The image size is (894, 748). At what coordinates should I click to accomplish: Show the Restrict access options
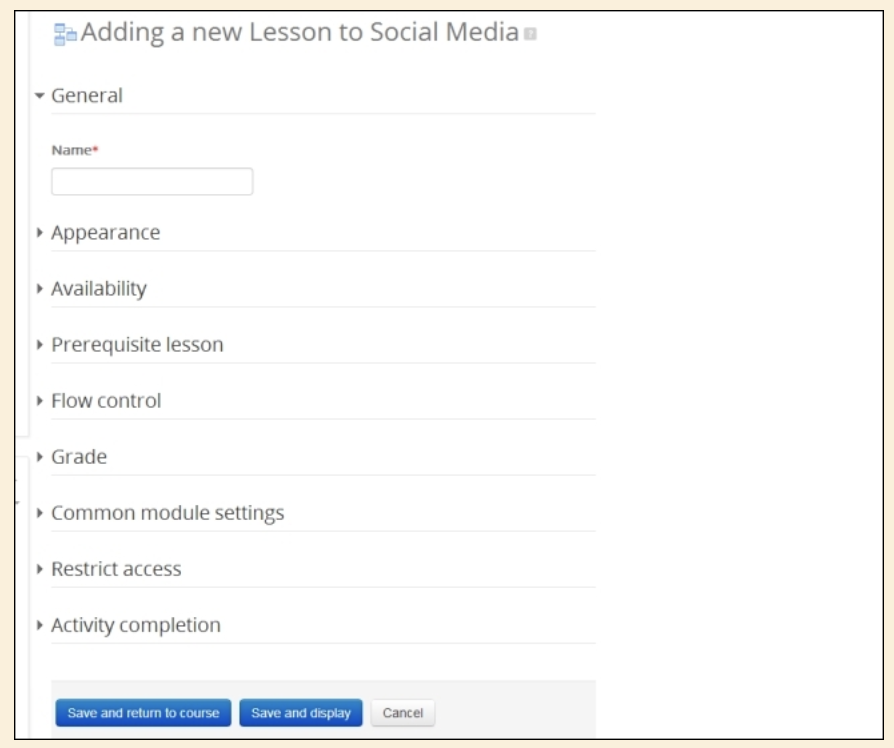tap(116, 568)
